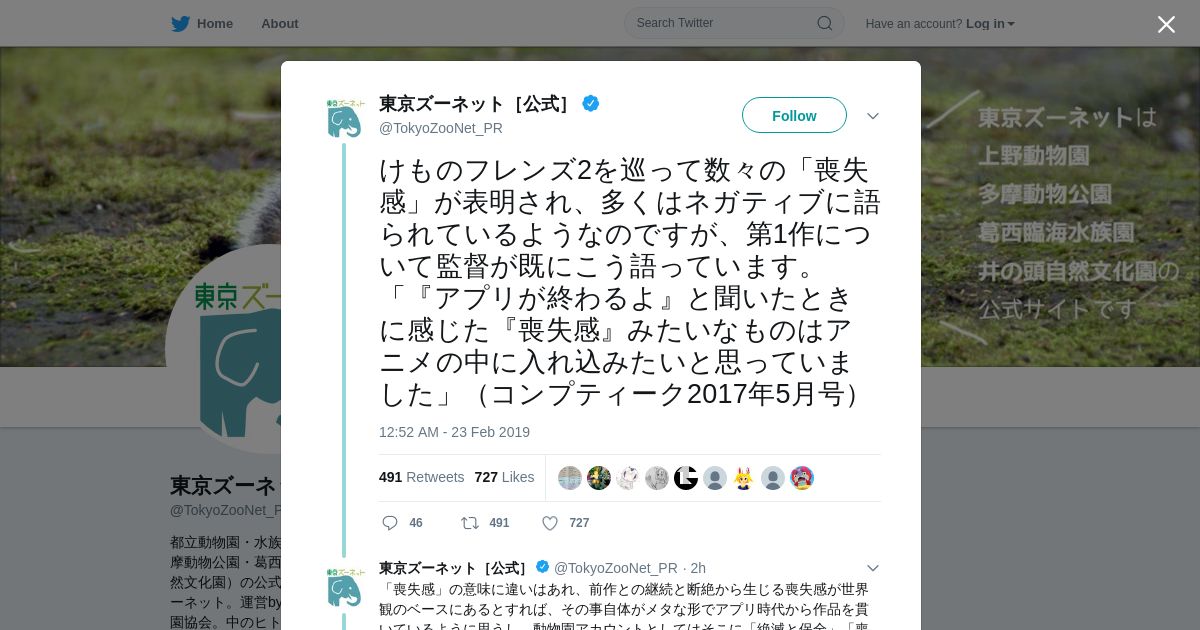Click the Twitter bird Home icon
The image size is (1200, 630).
pos(180,24)
